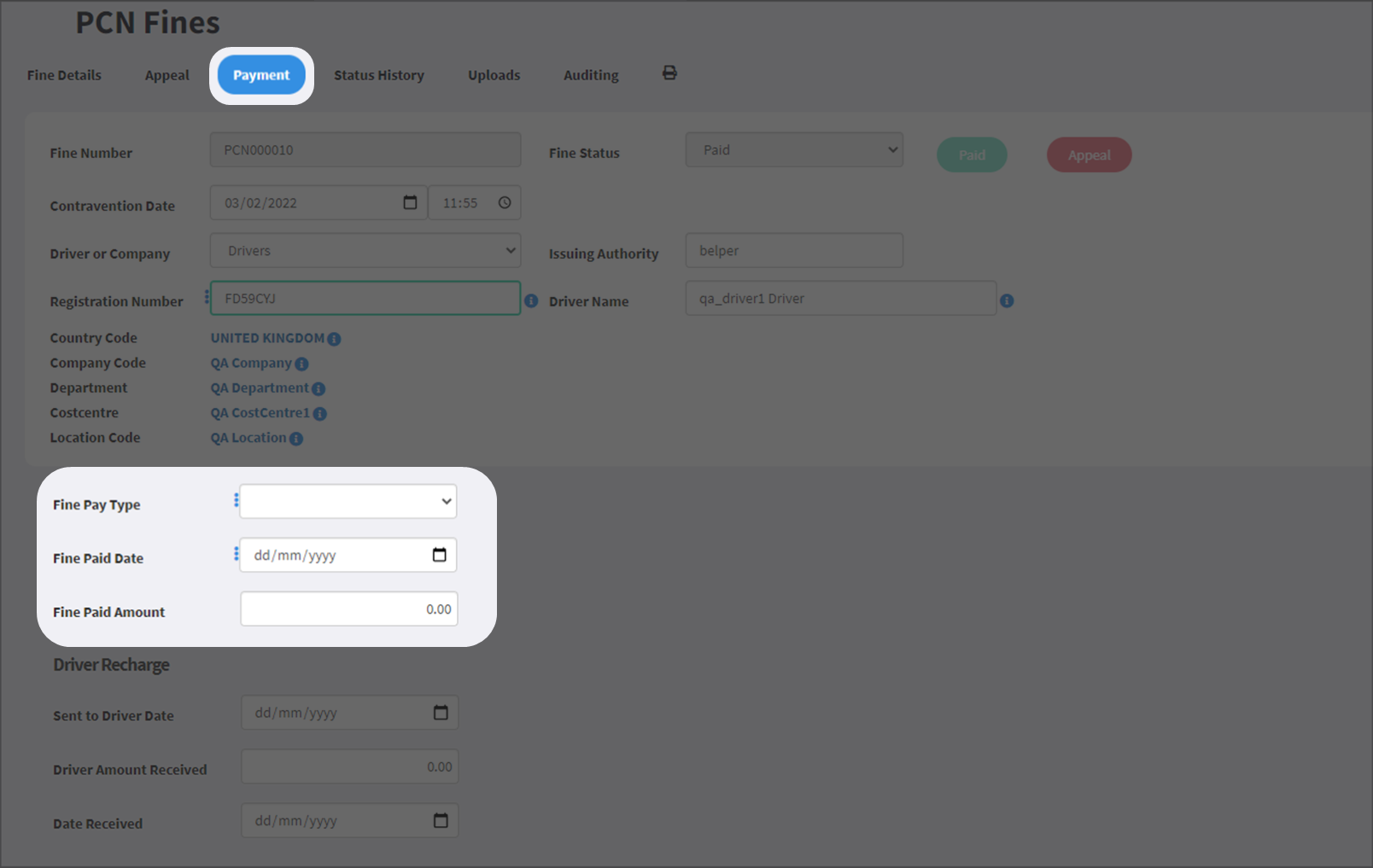The height and width of the screenshot is (868, 1373).
Task: Click three-dot marker beside Registration Number
Action: coord(207,297)
